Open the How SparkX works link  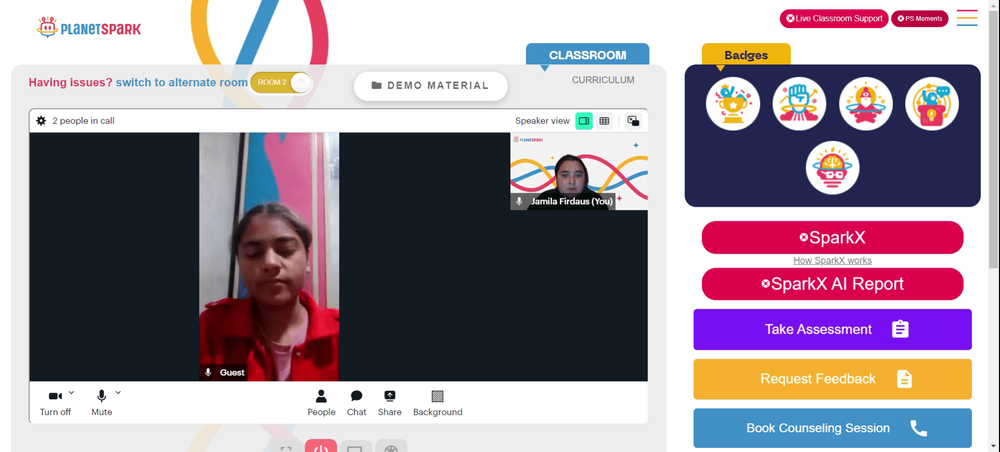tap(832, 260)
